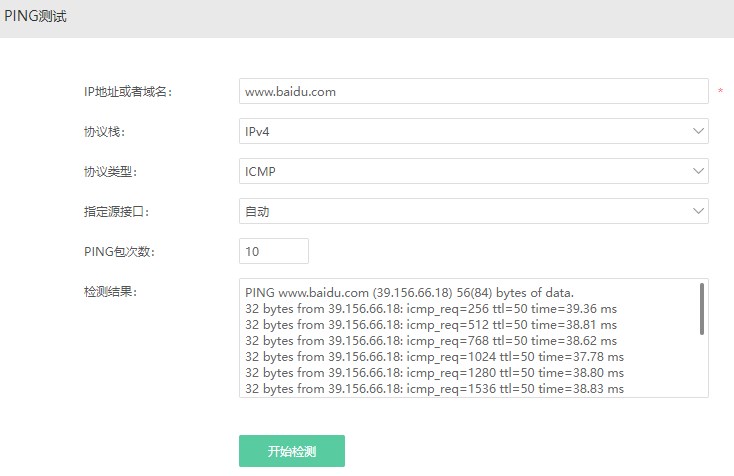Image resolution: width=734 pixels, height=476 pixels.
Task: Click the 指定源接口 label
Action: (117, 212)
